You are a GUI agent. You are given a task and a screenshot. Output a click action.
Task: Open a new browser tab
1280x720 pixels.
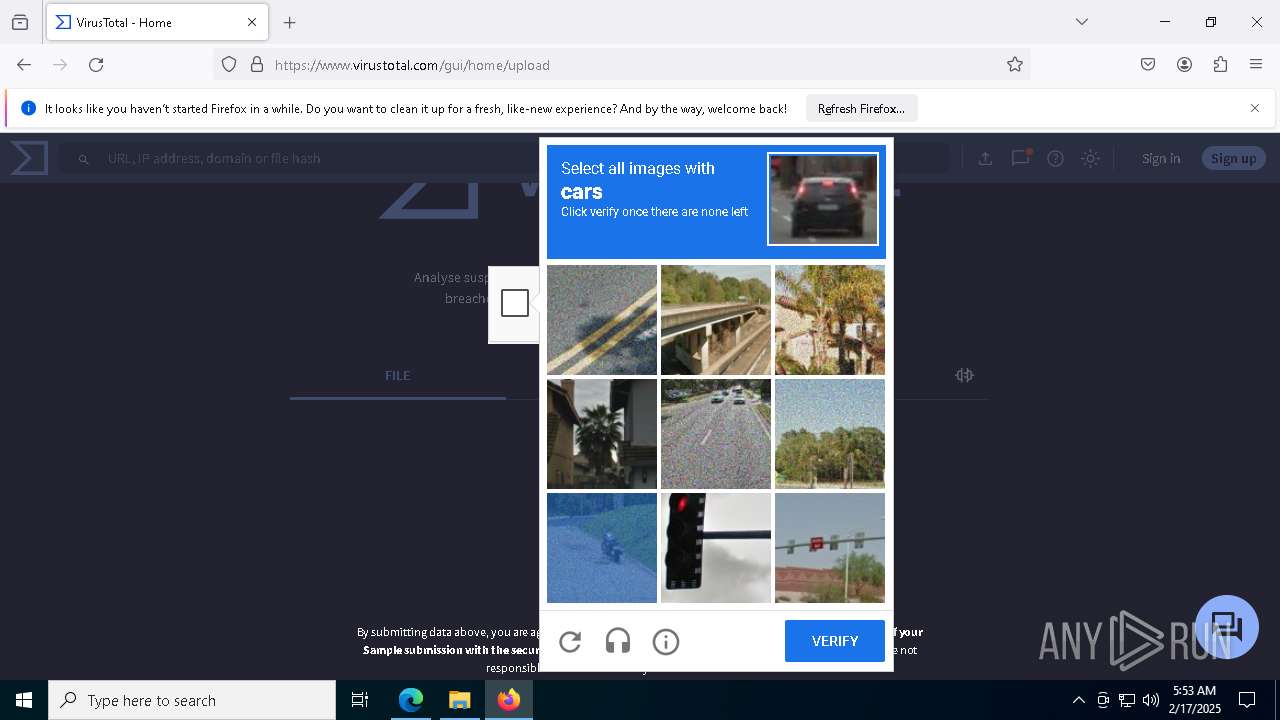(x=290, y=22)
